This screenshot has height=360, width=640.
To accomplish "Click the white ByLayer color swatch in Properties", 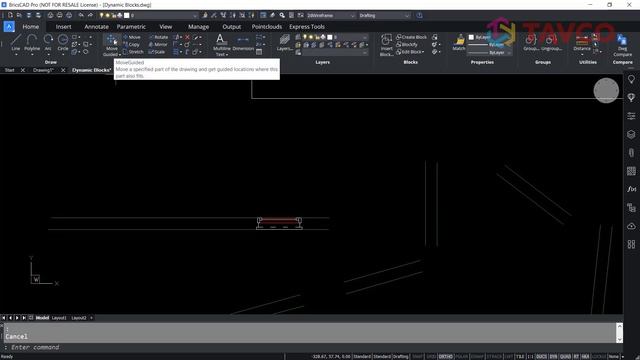I will click(471, 37).
